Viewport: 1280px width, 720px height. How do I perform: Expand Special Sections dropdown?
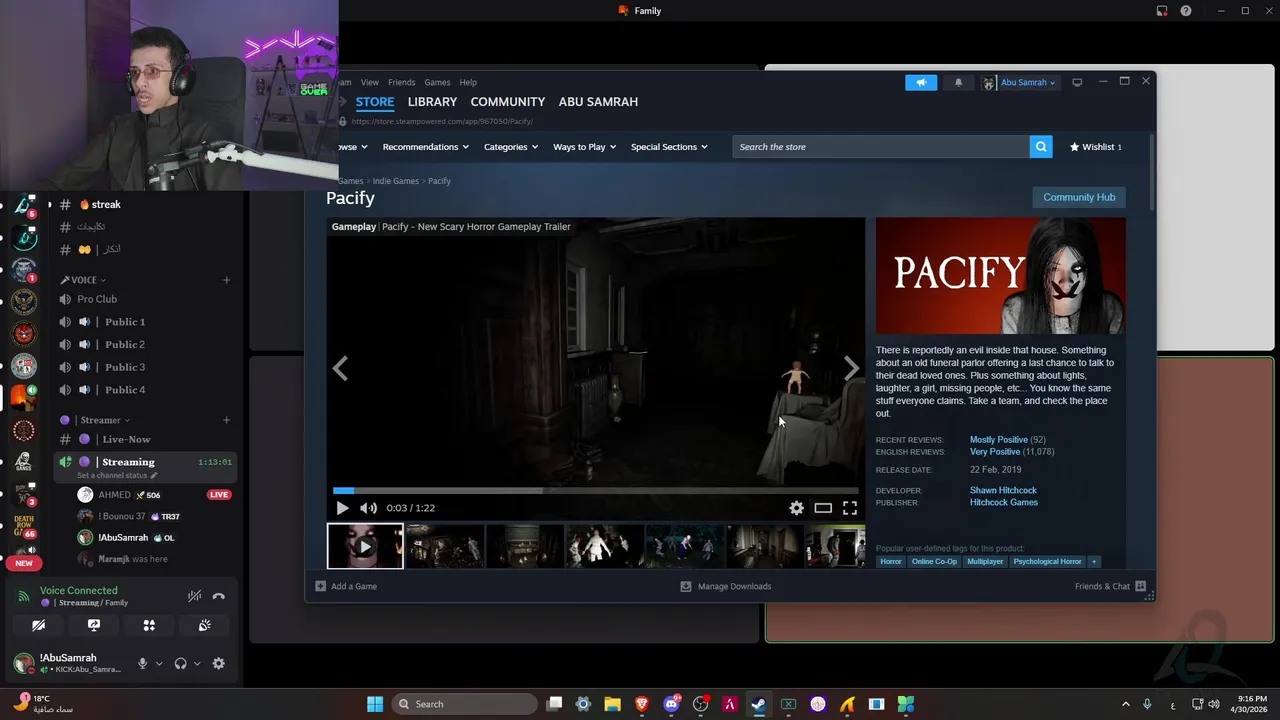pyautogui.click(x=669, y=147)
